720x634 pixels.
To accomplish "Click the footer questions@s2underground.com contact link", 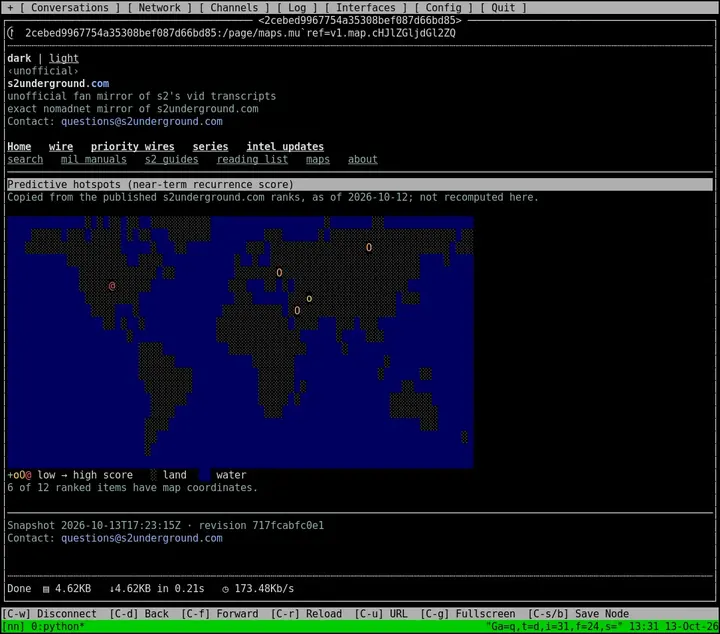I will tap(142, 538).
